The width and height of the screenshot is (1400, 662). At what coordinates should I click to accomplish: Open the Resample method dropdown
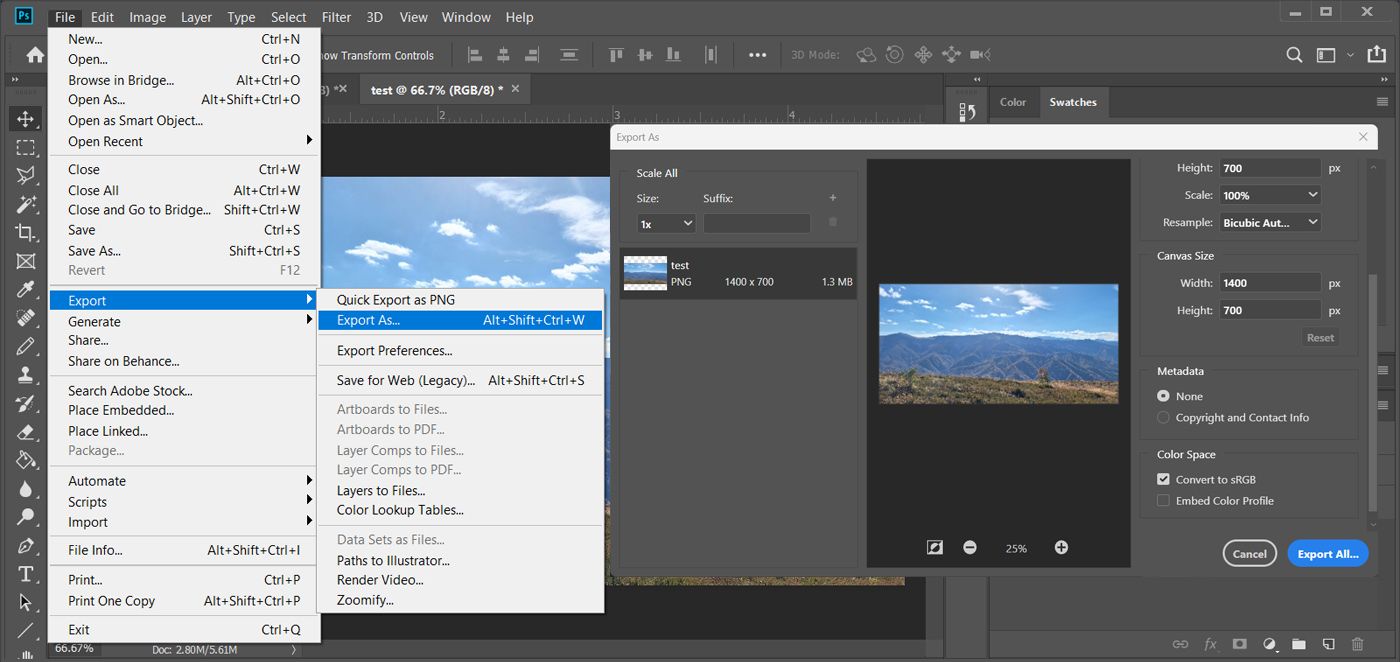(x=1270, y=223)
